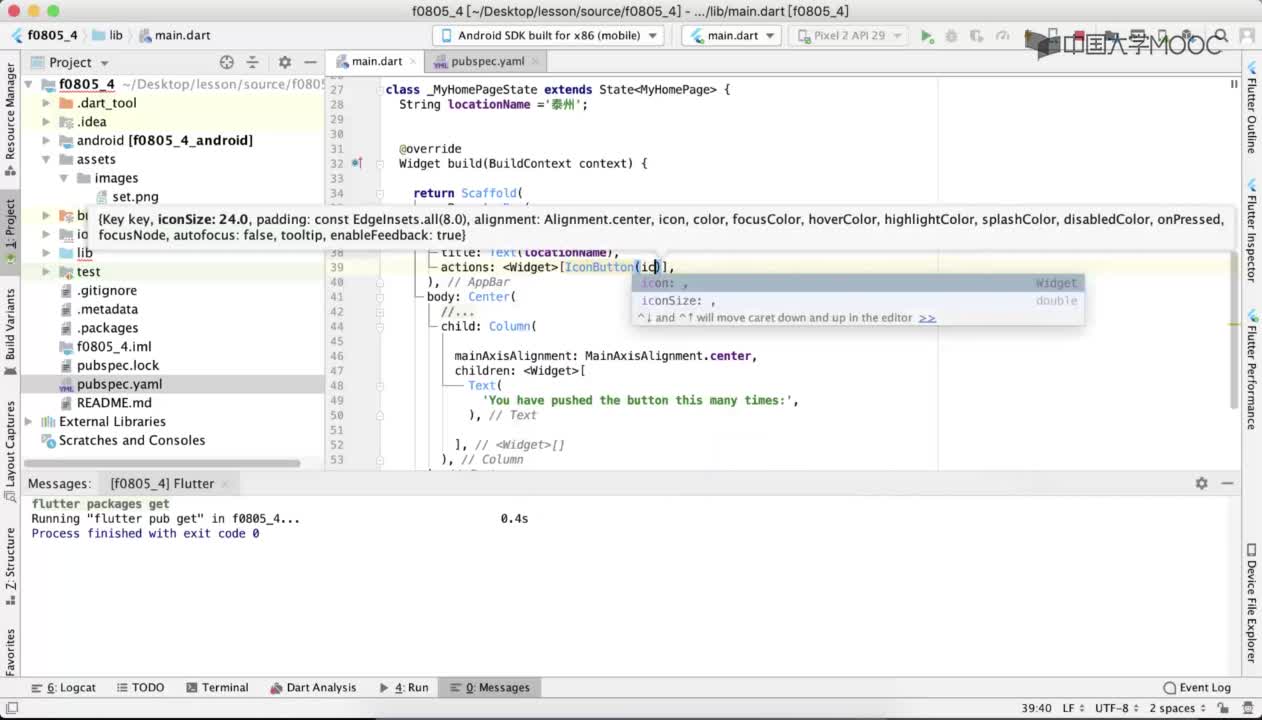Image resolution: width=1262 pixels, height=720 pixels.
Task: Open Pixel 2 API 29 emulator dropdown
Action: pos(849,35)
